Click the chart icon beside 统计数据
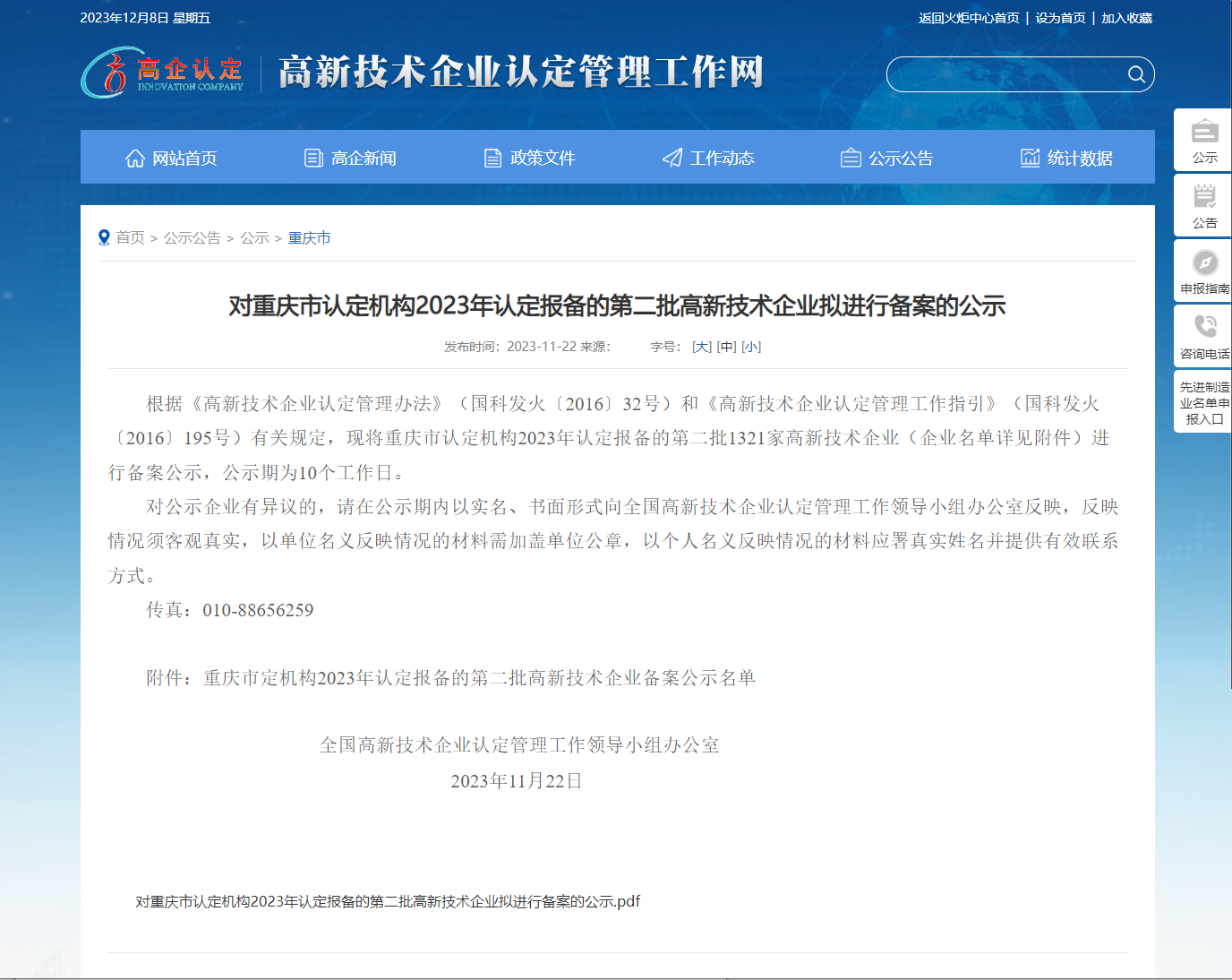The width and height of the screenshot is (1232, 980). (x=1031, y=158)
